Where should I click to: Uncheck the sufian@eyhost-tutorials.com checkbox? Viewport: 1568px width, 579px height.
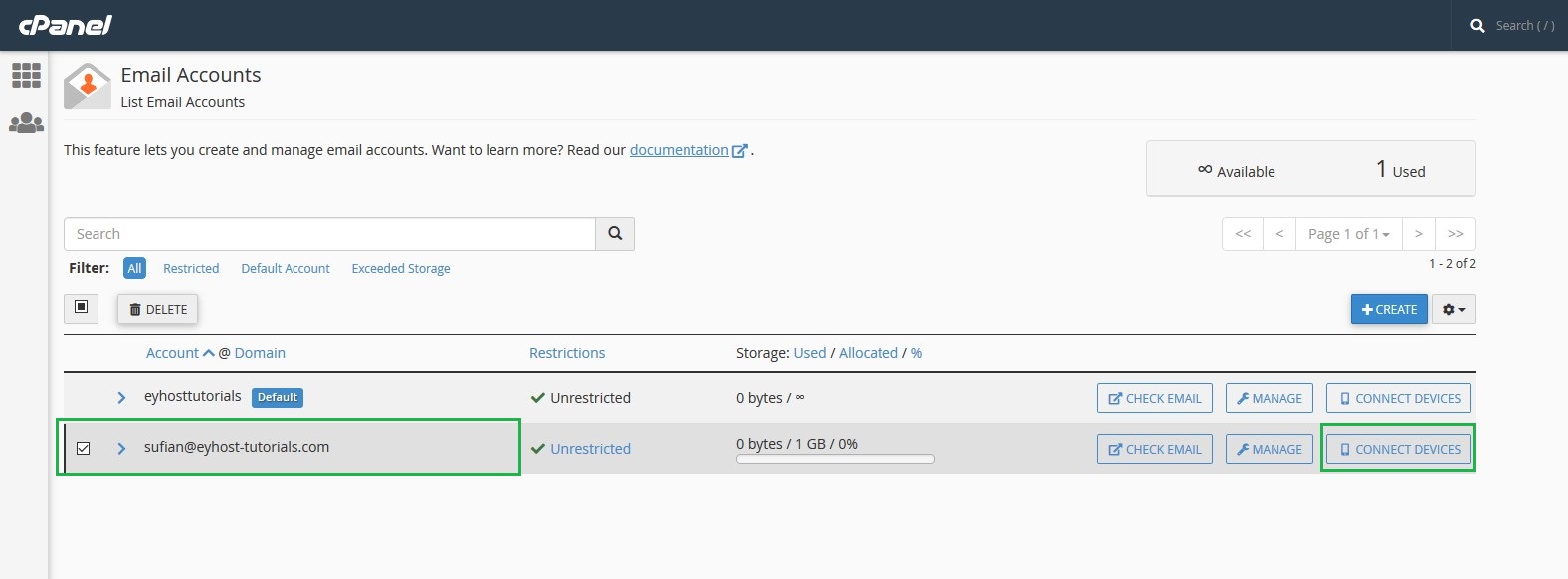(x=84, y=449)
